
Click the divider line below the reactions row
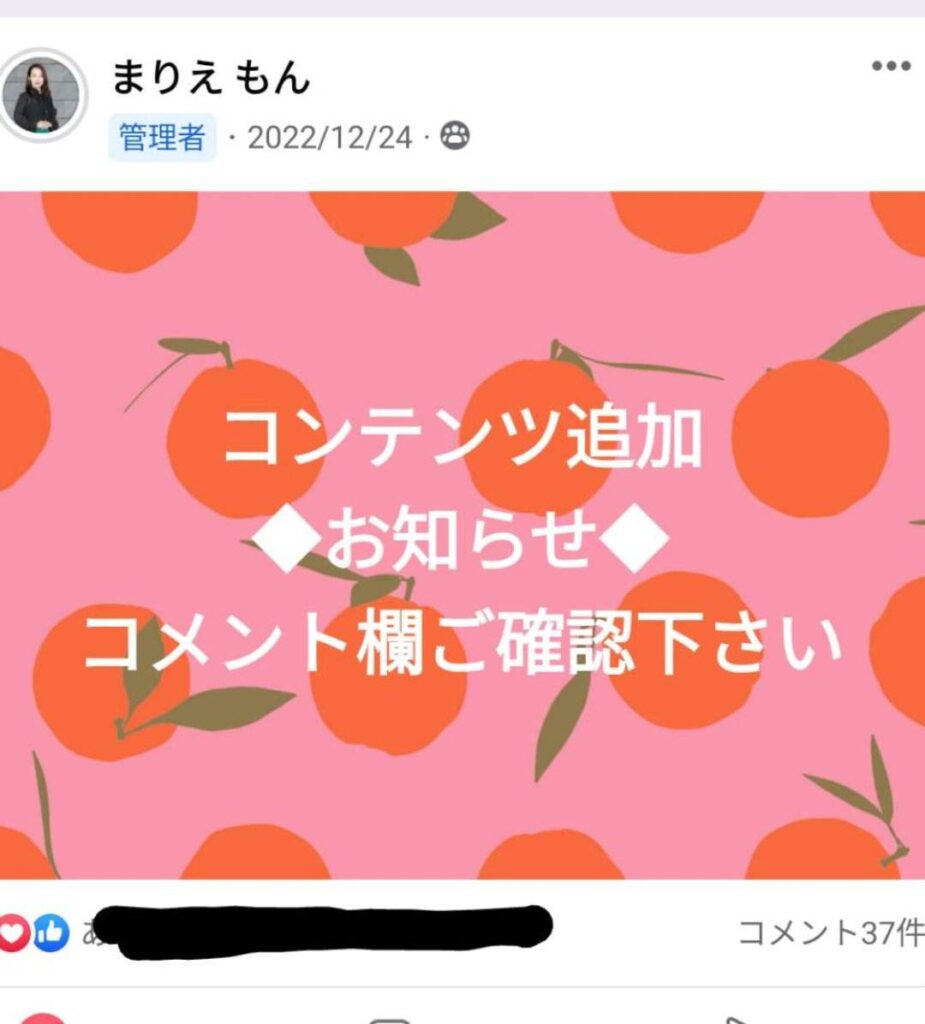(462, 987)
